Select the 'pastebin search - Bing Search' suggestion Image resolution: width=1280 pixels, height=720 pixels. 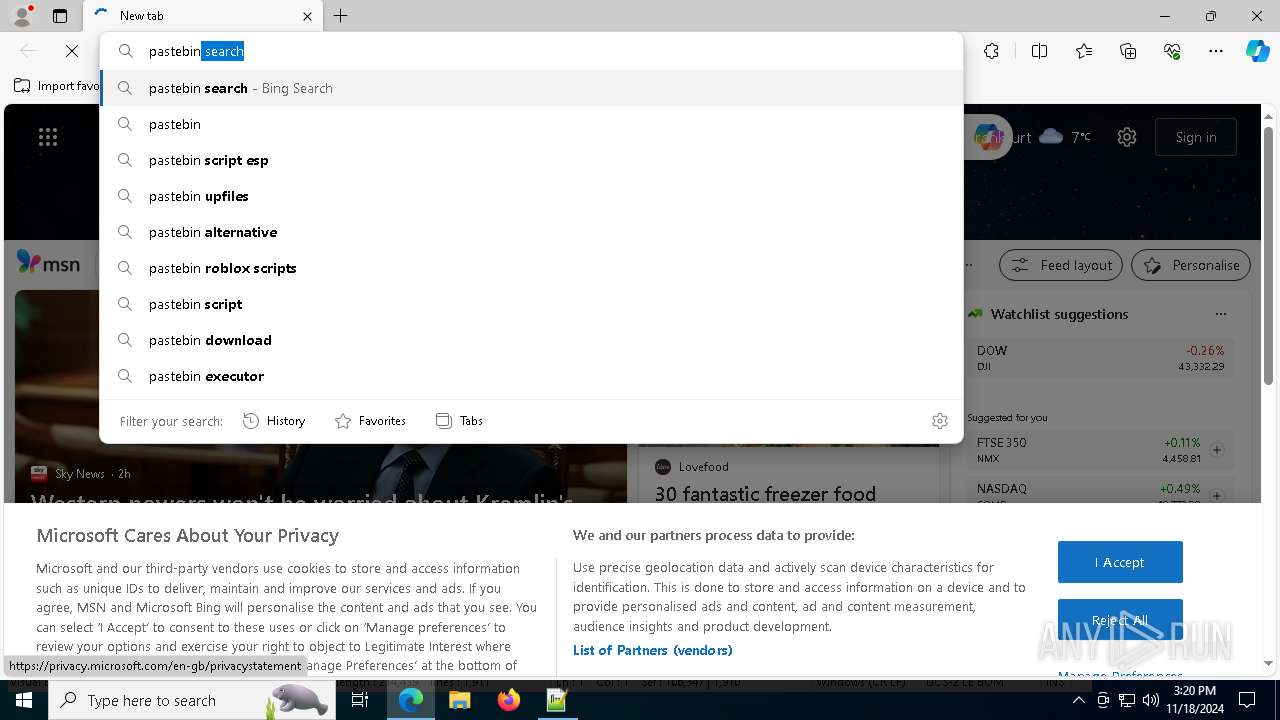531,88
